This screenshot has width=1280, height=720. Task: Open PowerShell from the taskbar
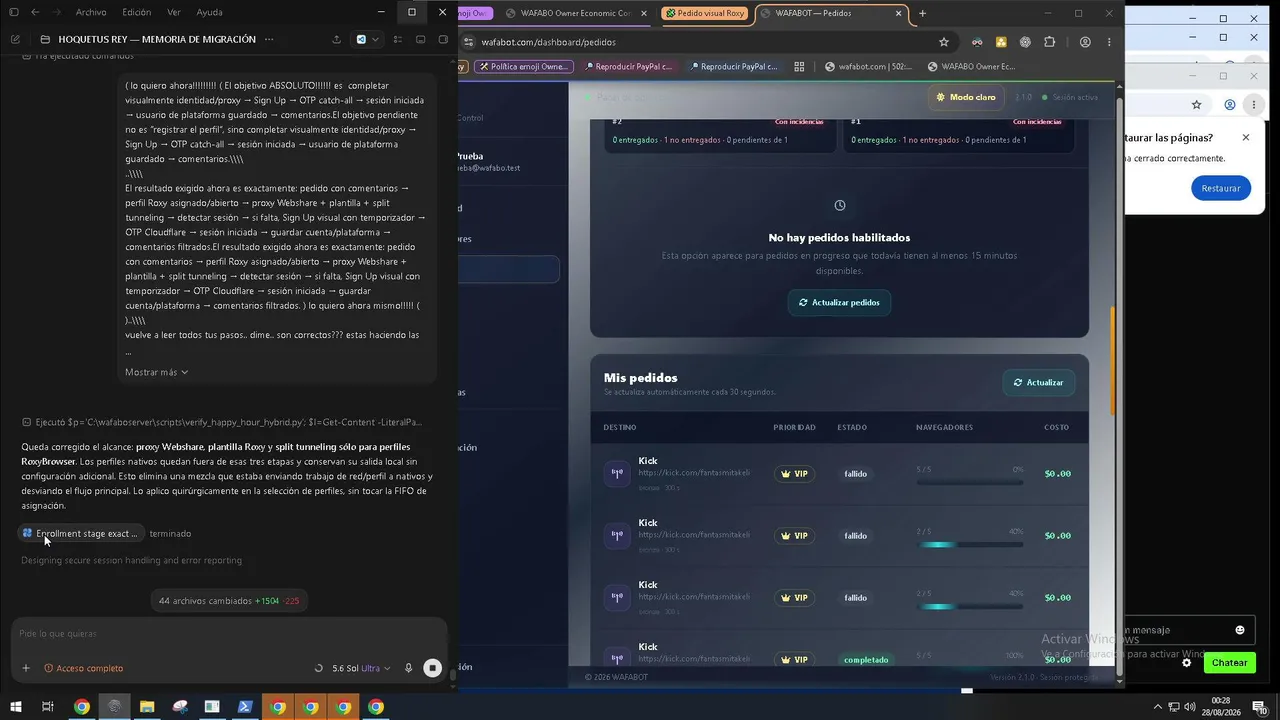[245, 707]
